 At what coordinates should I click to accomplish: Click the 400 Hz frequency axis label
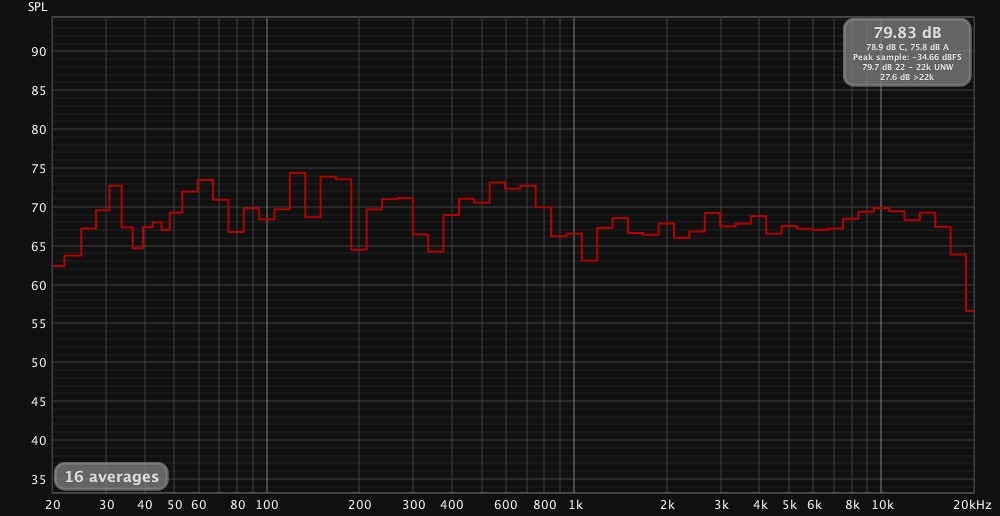[x=452, y=505]
